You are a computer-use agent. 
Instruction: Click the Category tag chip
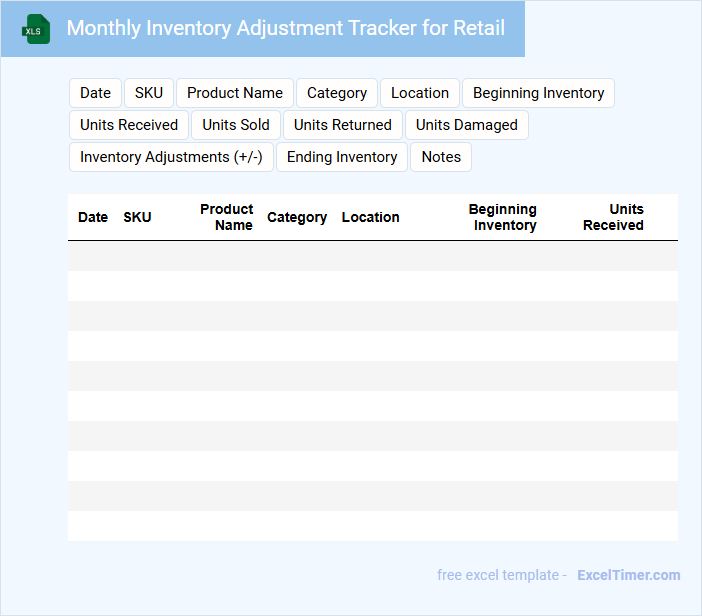[337, 93]
